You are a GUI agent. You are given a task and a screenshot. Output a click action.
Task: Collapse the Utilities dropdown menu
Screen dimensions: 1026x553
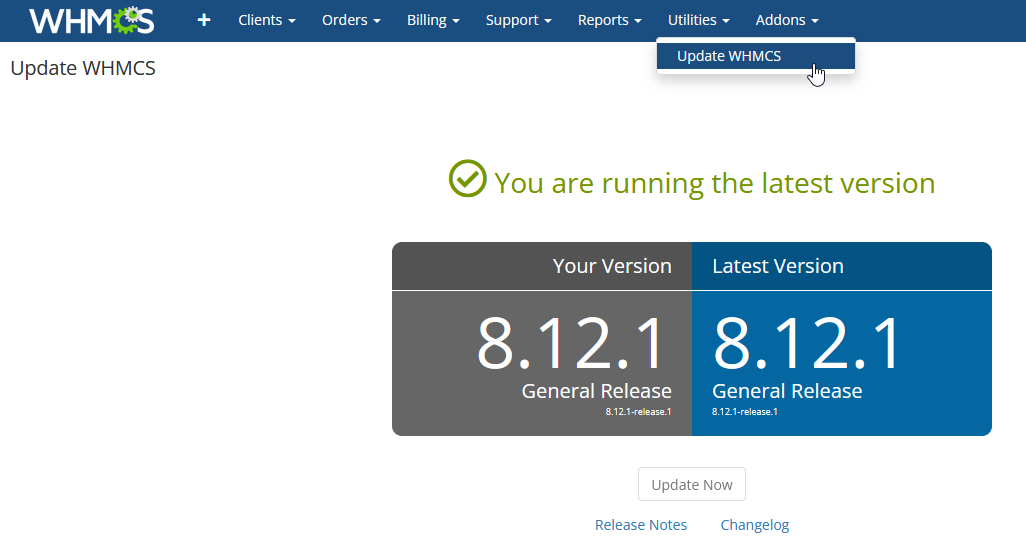click(x=699, y=20)
